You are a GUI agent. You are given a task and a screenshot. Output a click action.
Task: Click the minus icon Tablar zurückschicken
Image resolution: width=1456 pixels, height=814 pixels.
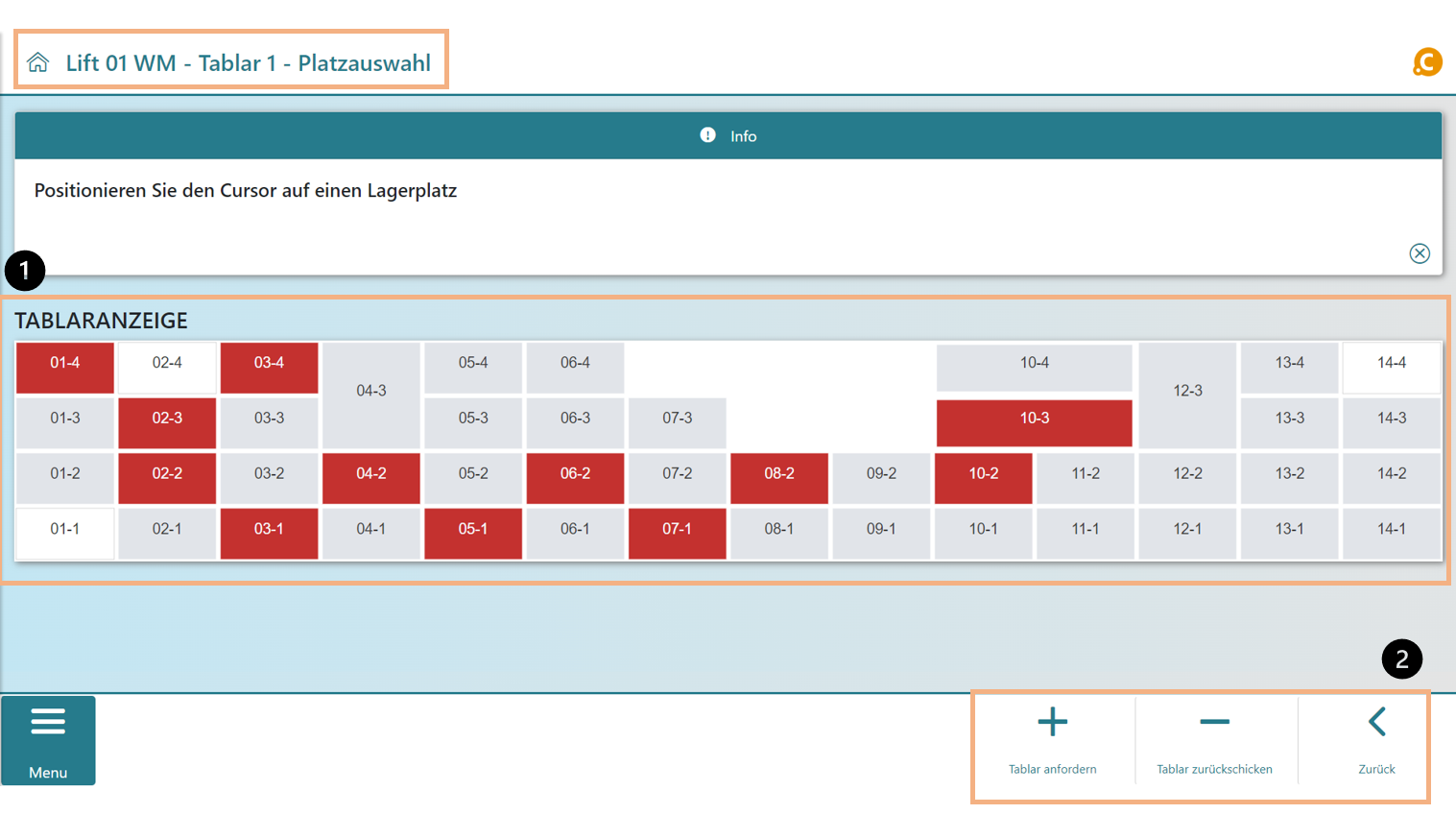pos(1214,723)
